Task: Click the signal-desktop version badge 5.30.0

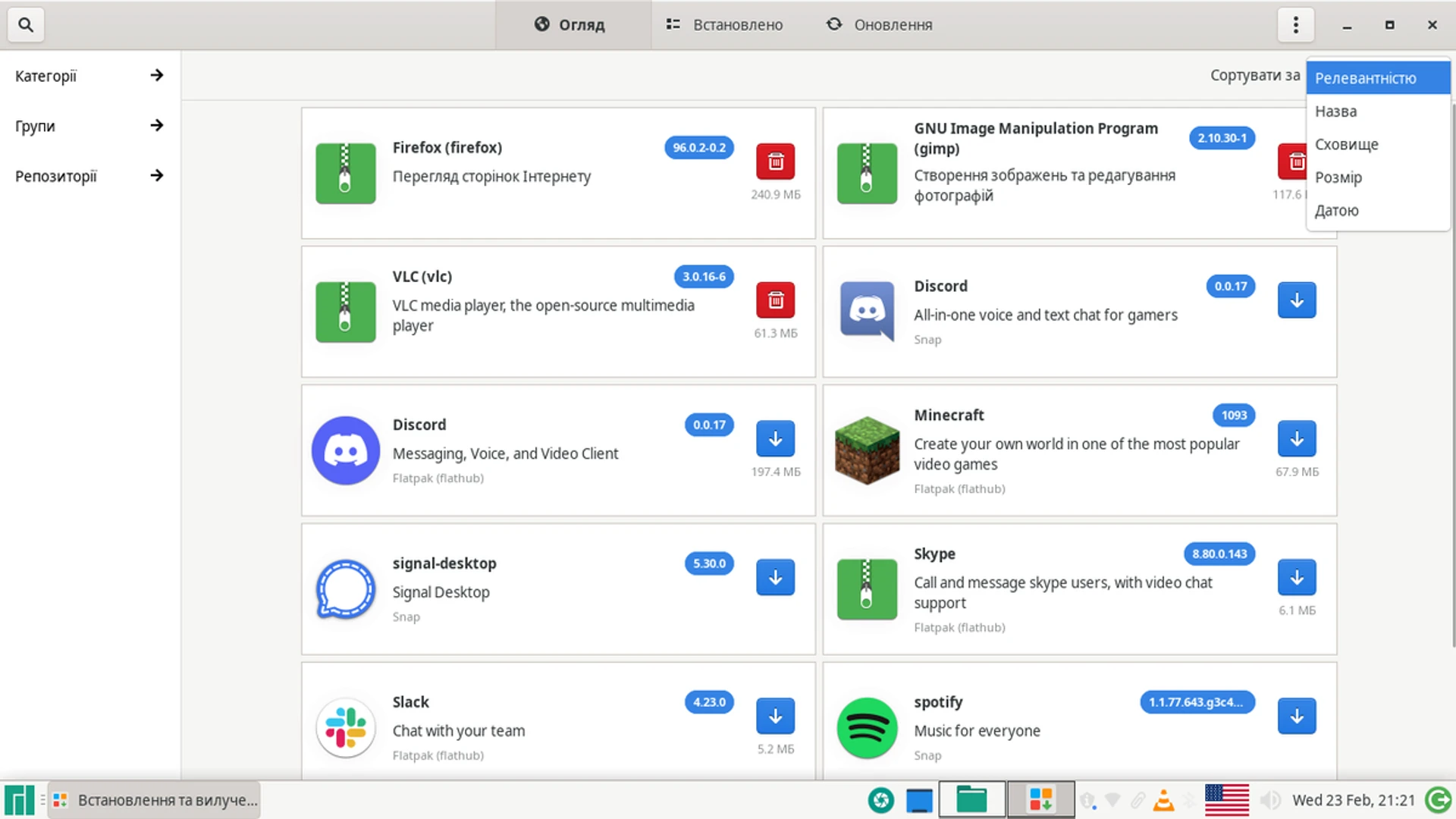Action: (709, 563)
